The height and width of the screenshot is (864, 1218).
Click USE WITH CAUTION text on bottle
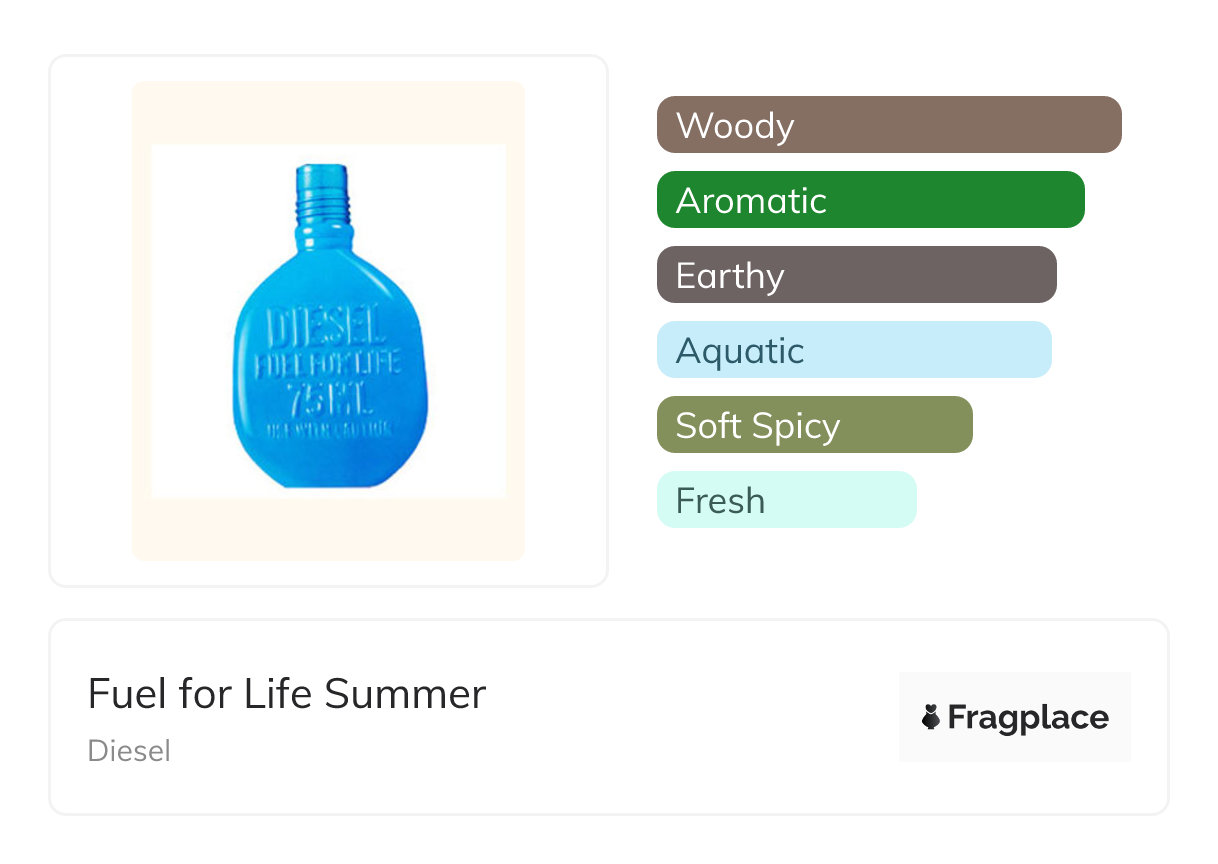coord(327,431)
